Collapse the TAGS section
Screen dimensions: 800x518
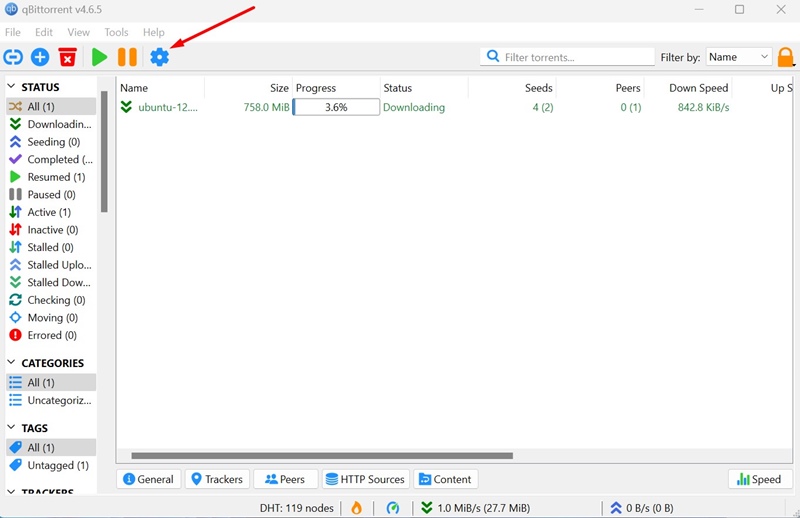pyautogui.click(x=11, y=427)
